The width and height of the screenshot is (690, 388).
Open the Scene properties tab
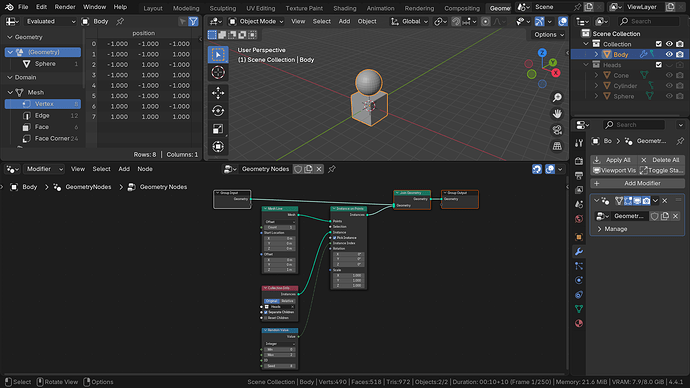[579, 205]
